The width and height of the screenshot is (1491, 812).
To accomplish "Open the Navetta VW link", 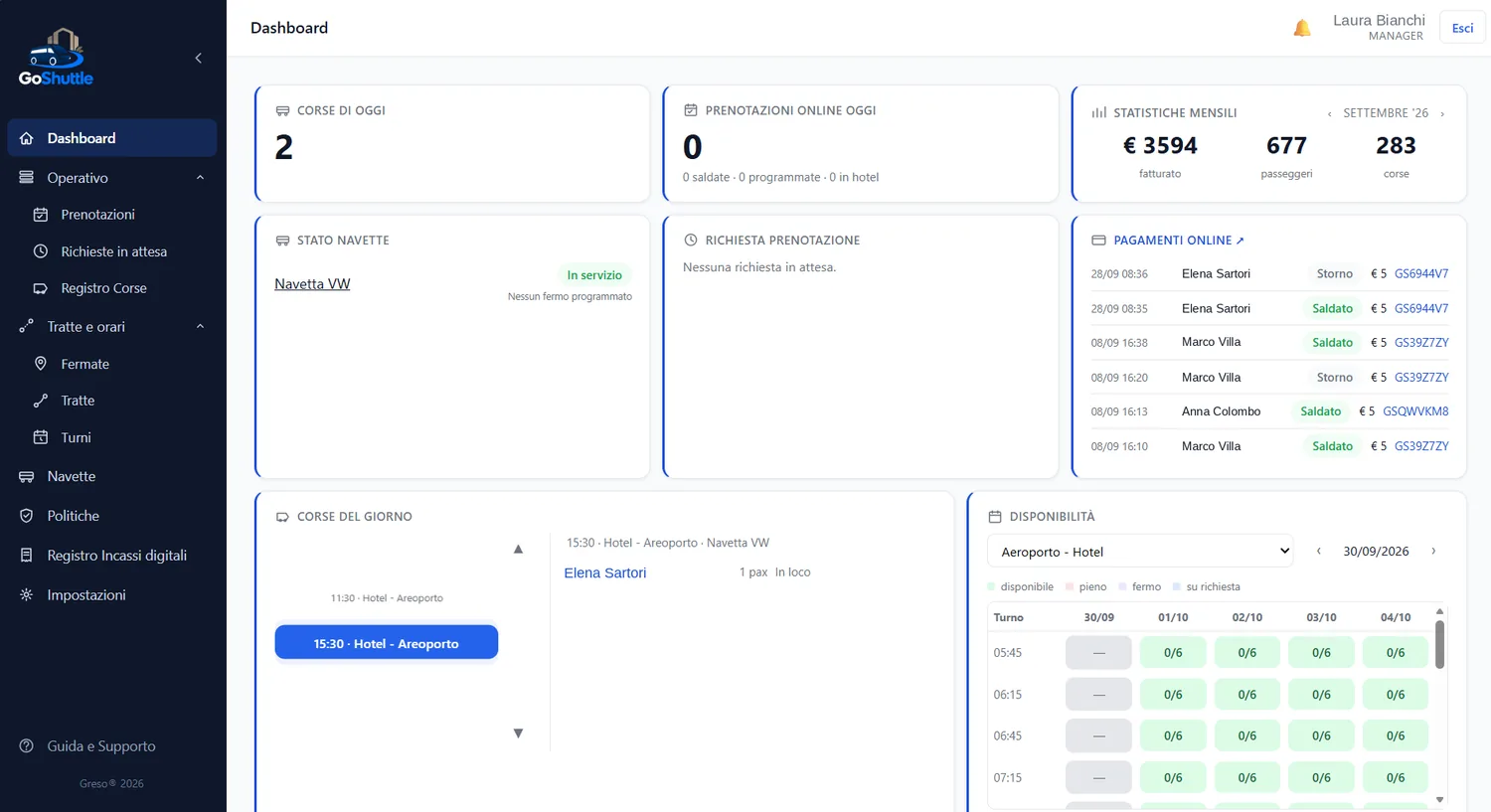I will 312,284.
